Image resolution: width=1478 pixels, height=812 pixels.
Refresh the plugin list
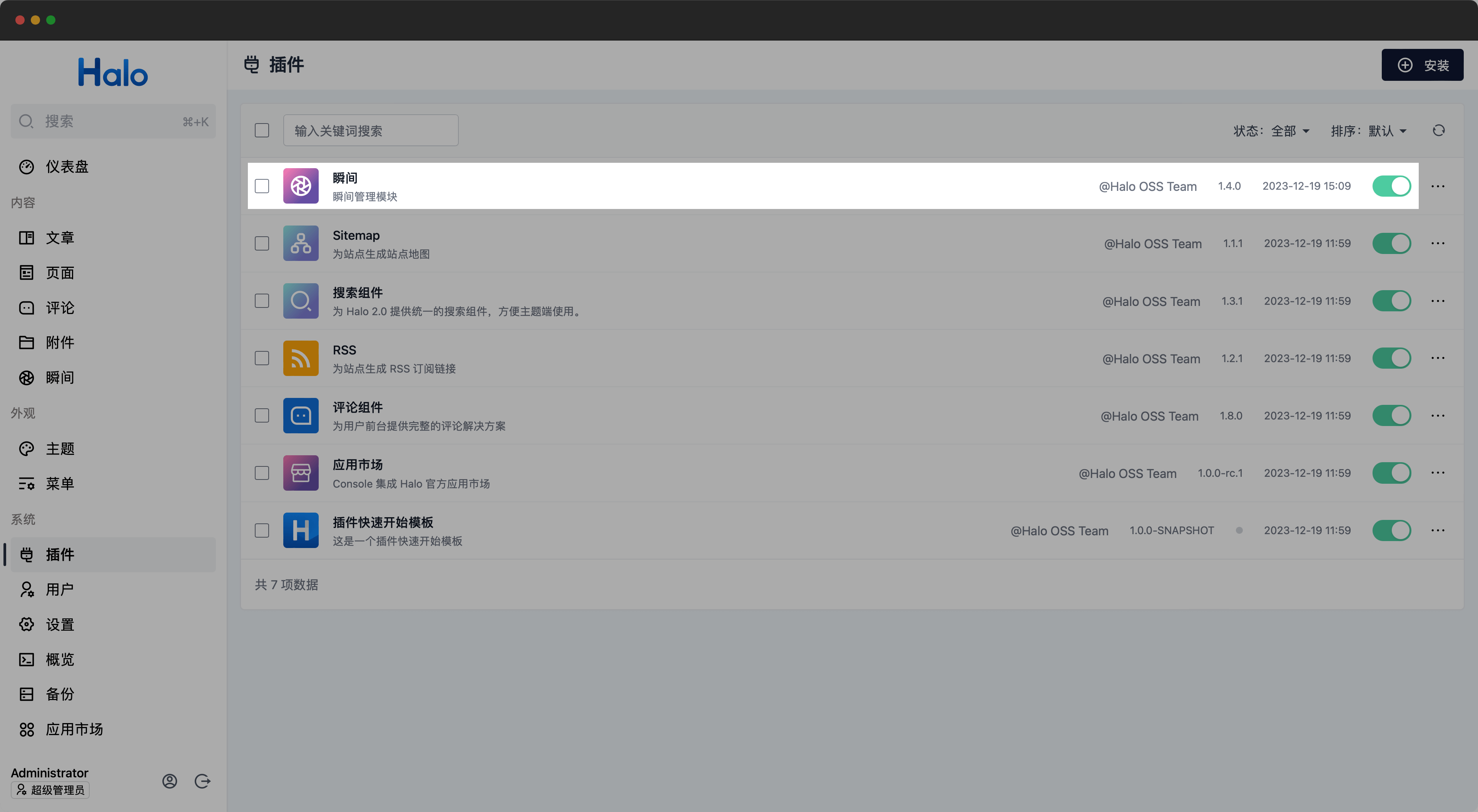coord(1438,131)
